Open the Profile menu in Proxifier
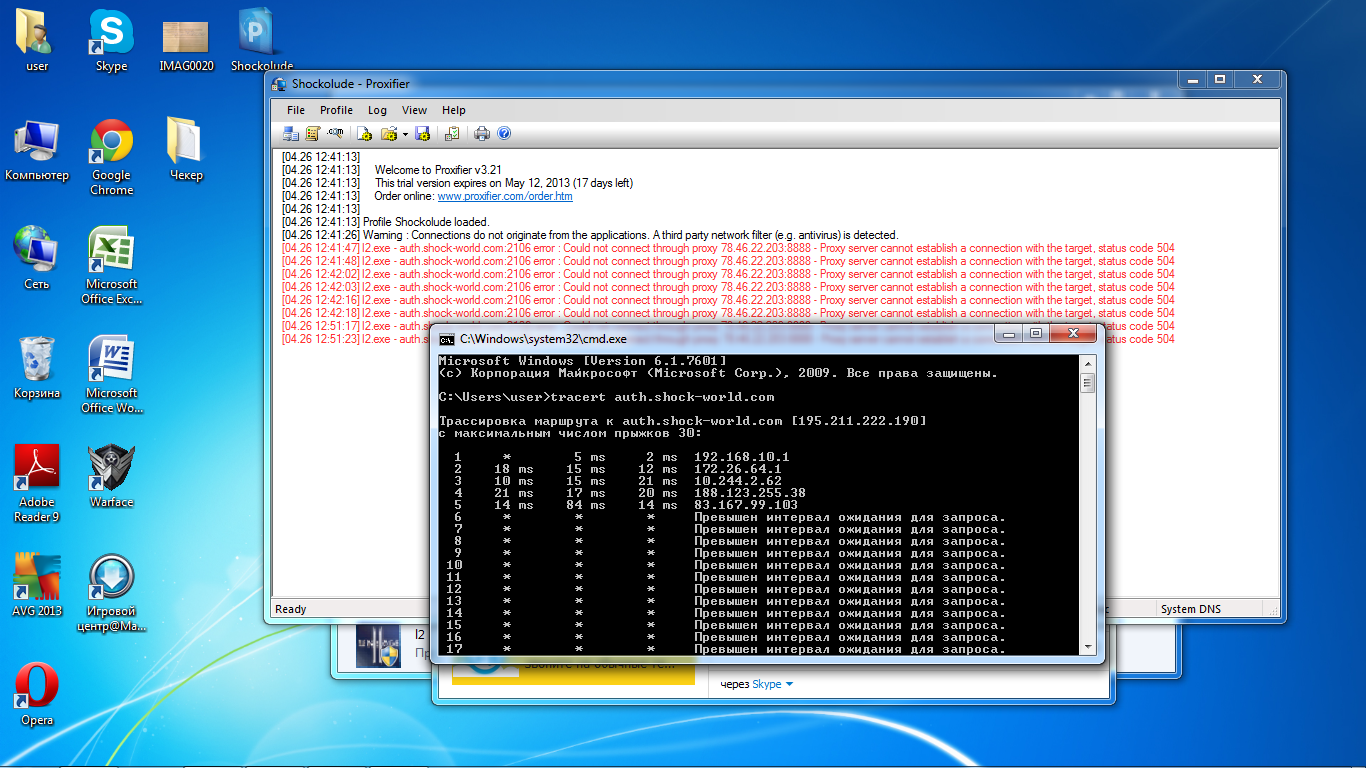Screen dimensions: 1366x768 point(336,110)
